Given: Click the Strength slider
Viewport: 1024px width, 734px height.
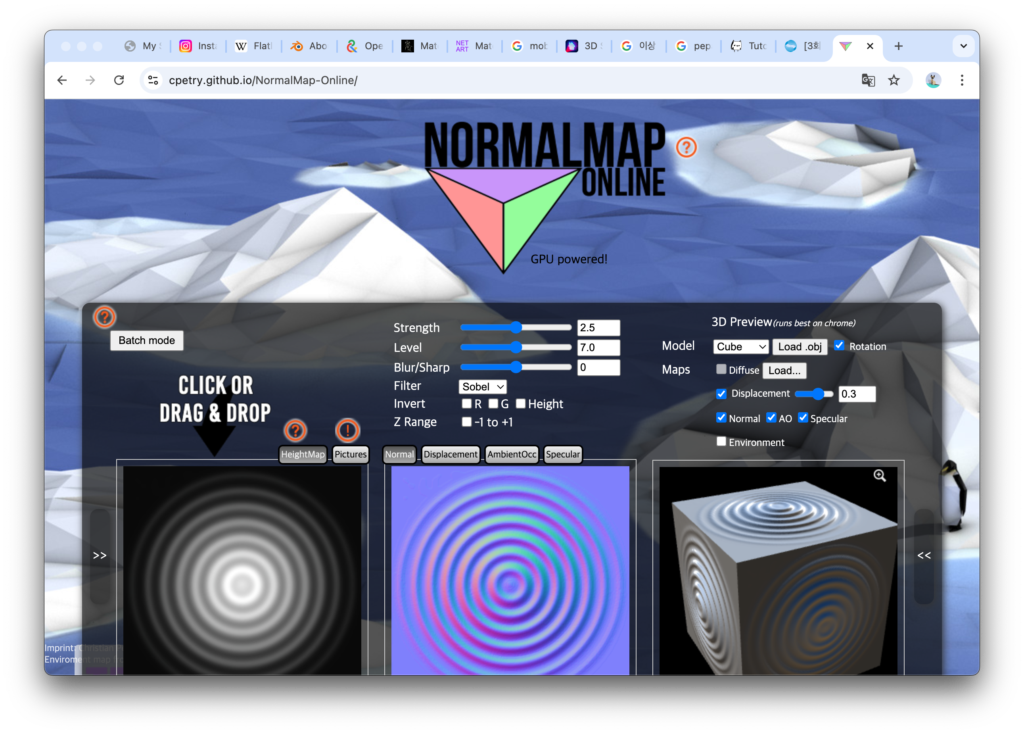Looking at the screenshot, I should click(516, 328).
